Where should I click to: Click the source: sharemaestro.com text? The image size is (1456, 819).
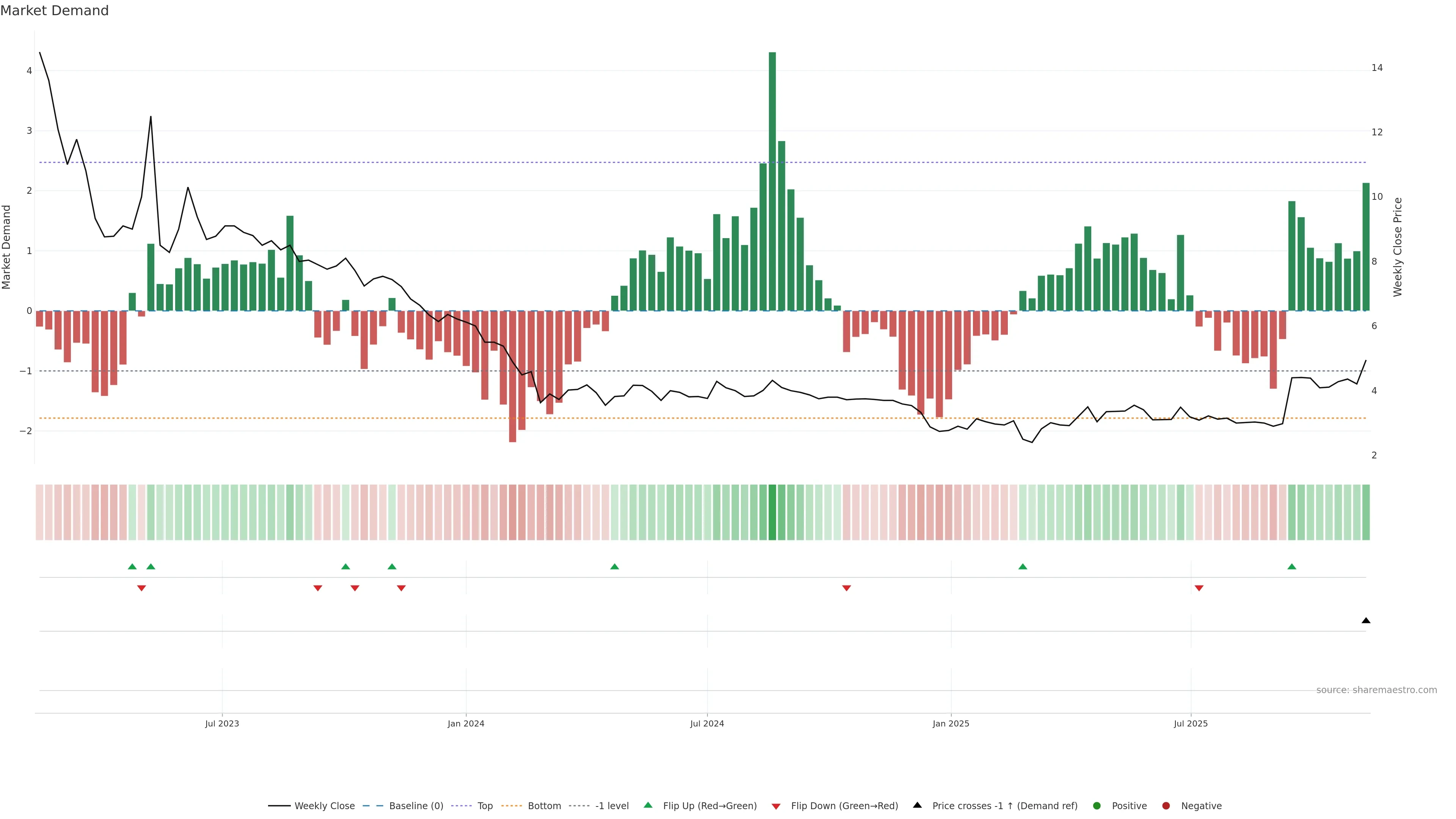click(x=1376, y=690)
